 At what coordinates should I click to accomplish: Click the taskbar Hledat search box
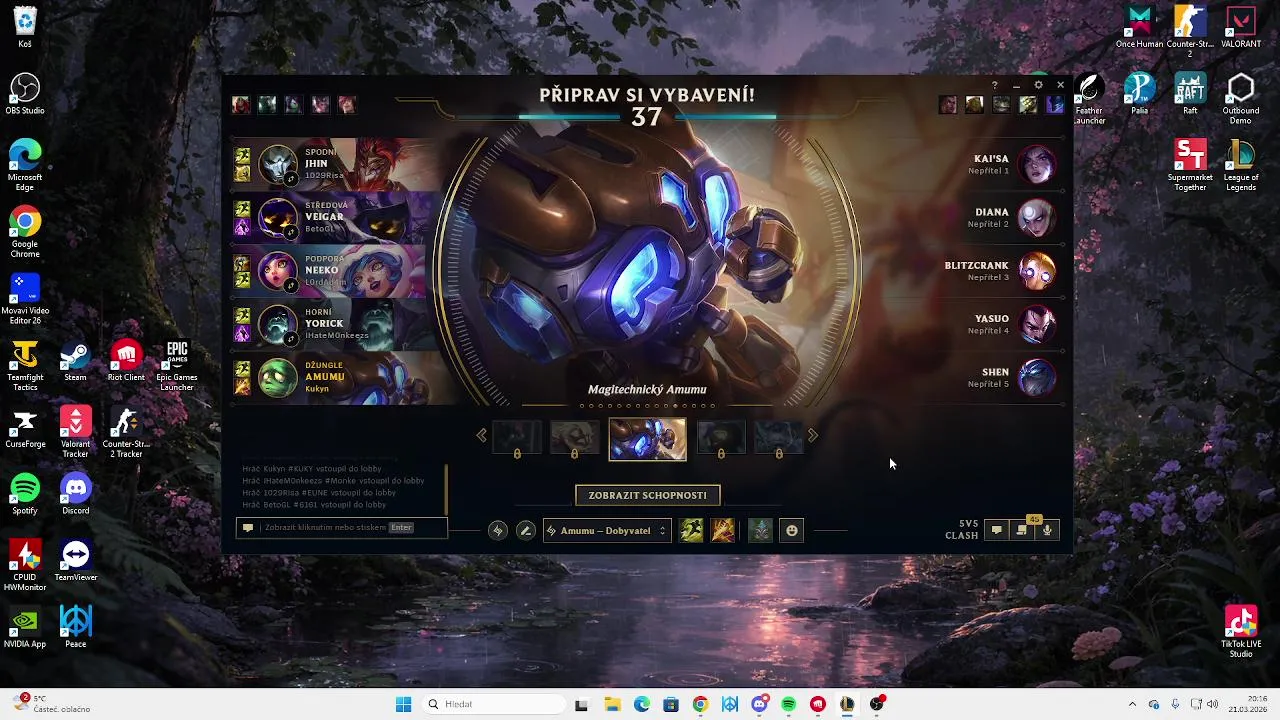(492, 704)
